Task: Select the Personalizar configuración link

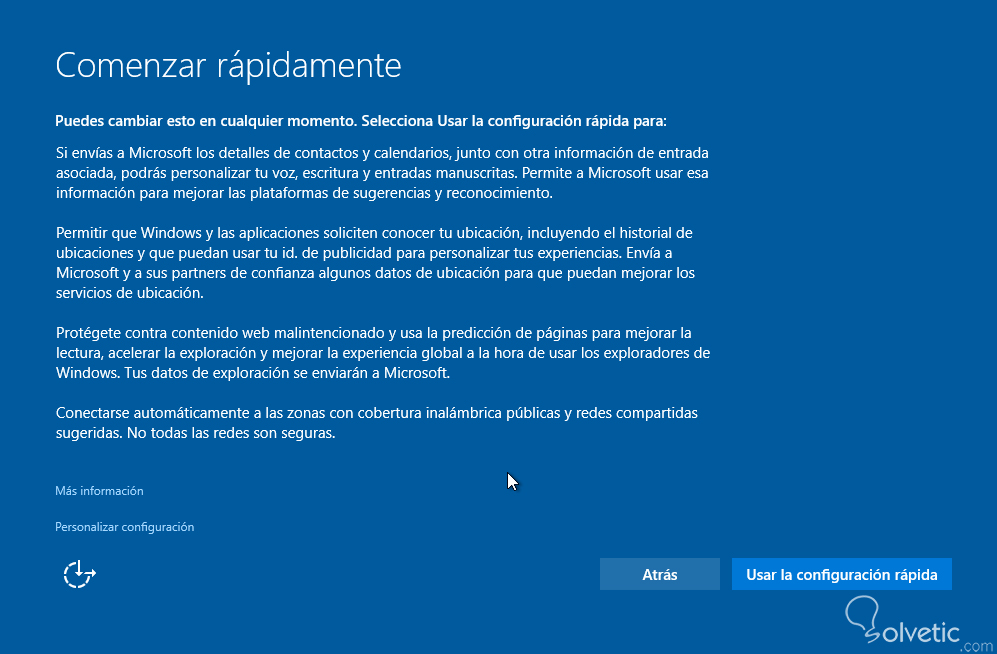Action: (x=124, y=527)
